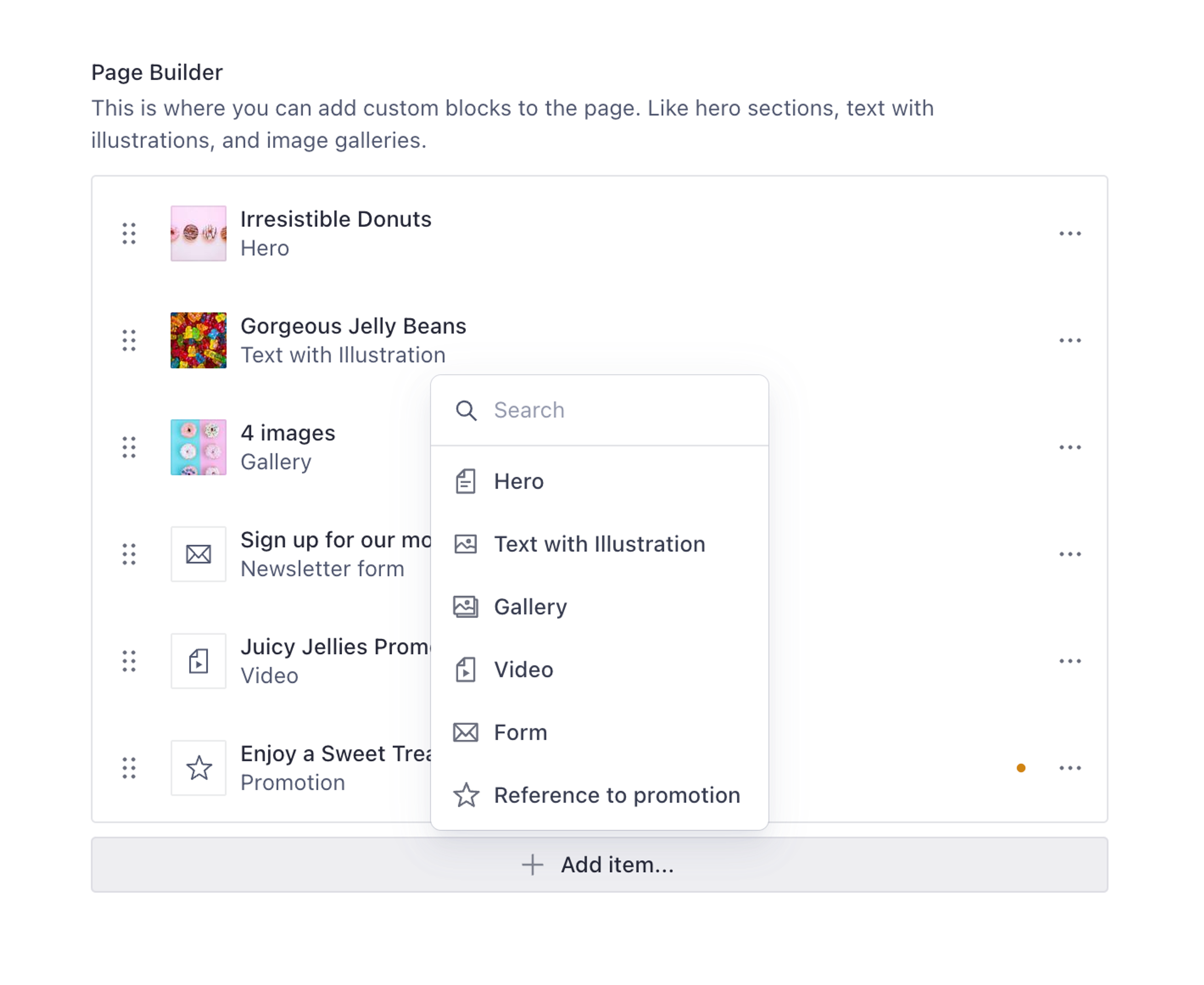Screen dimensions: 1204x985
Task: Click the Newsletter form envelope icon
Action: click(198, 554)
